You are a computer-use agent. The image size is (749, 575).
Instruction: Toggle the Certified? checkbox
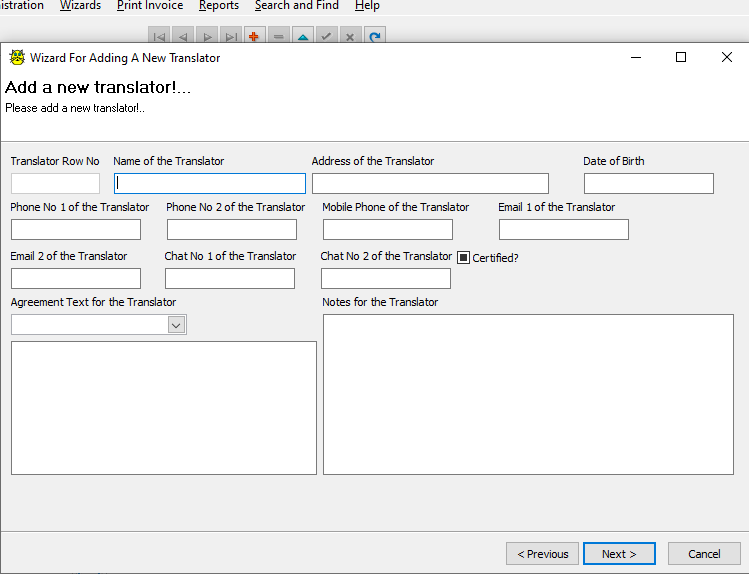463,258
